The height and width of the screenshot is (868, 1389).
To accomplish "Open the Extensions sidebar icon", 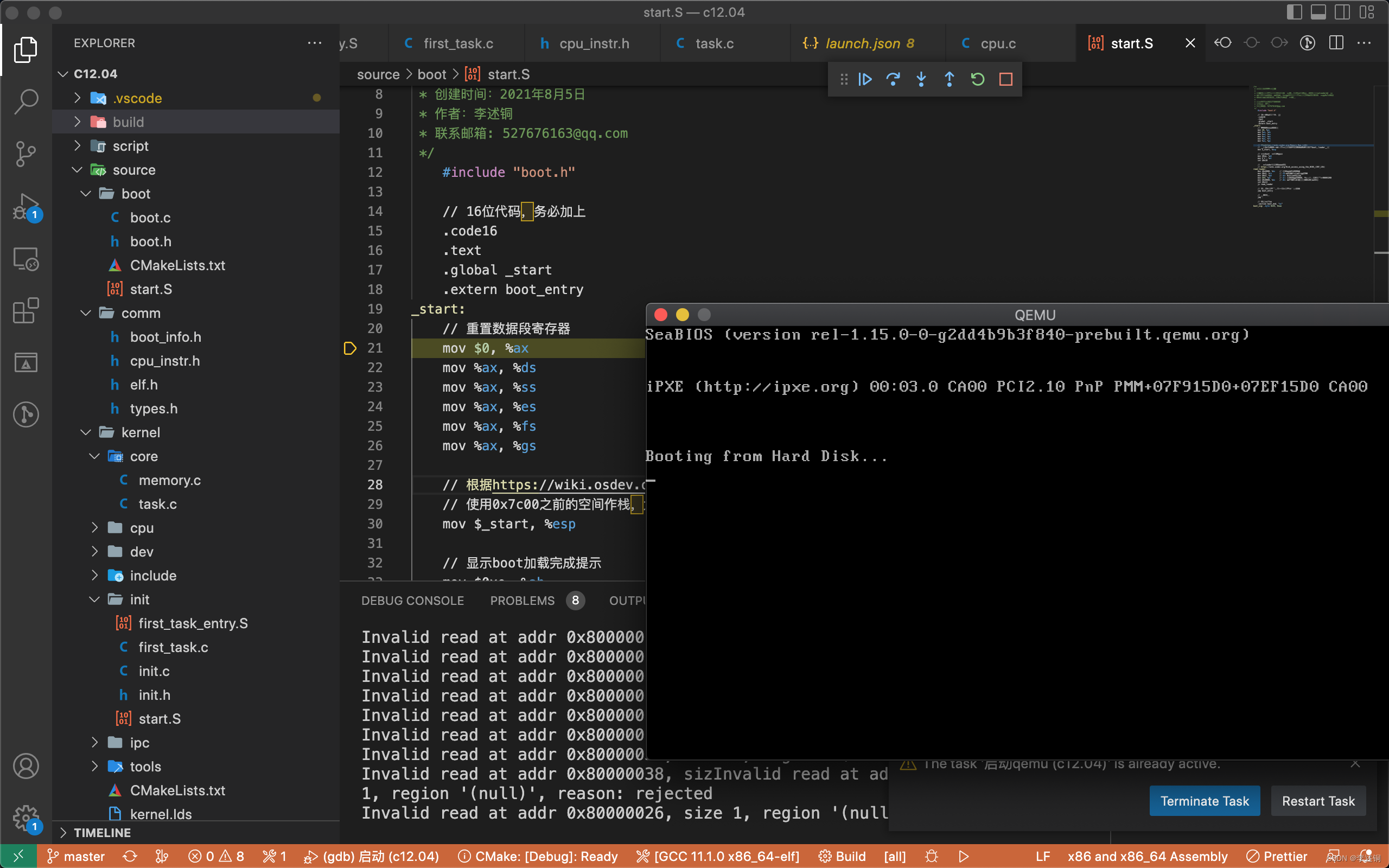I will tap(26, 310).
